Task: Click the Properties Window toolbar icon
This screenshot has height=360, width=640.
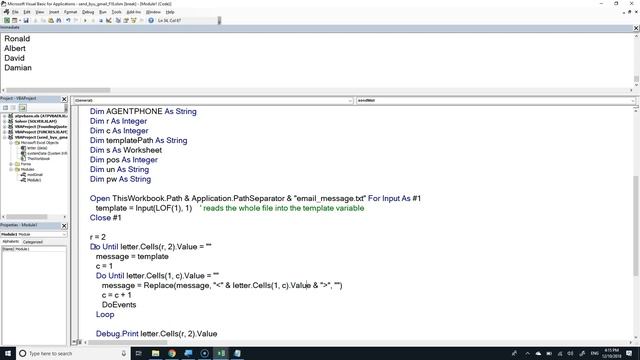Action: click(126, 20)
